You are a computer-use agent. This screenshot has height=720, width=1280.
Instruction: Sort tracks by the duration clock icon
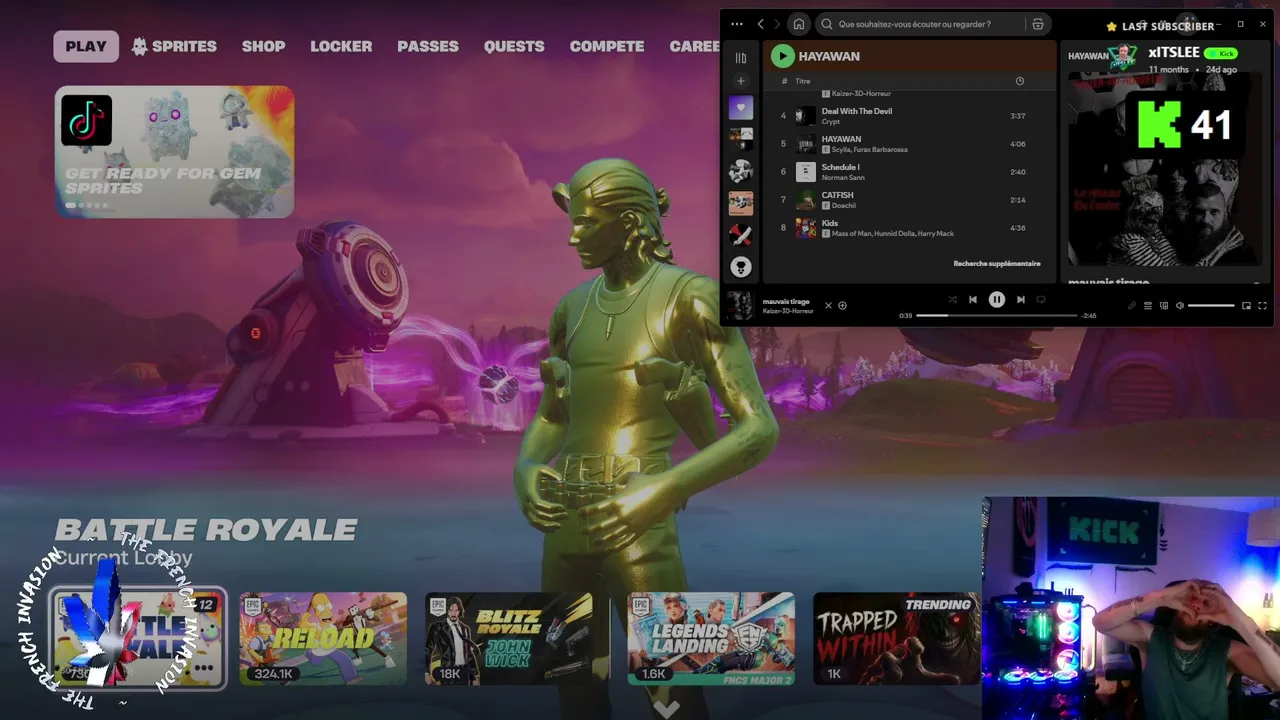1020,81
